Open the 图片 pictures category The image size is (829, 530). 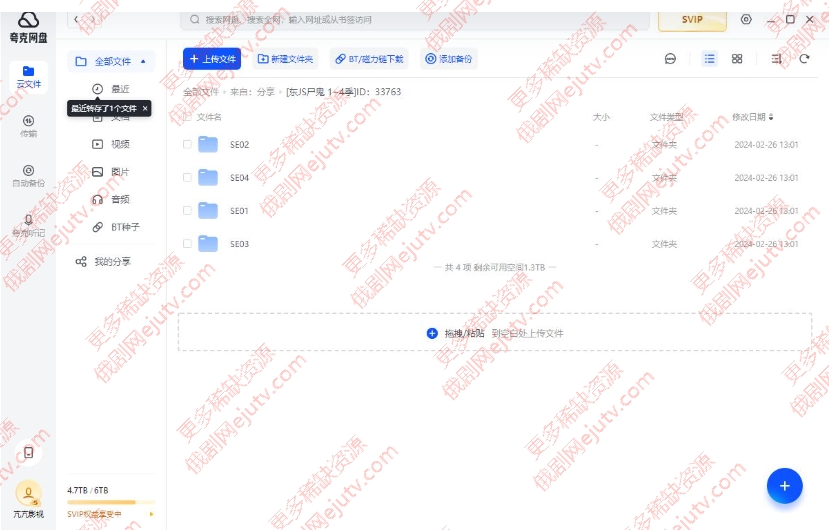tap(111, 172)
